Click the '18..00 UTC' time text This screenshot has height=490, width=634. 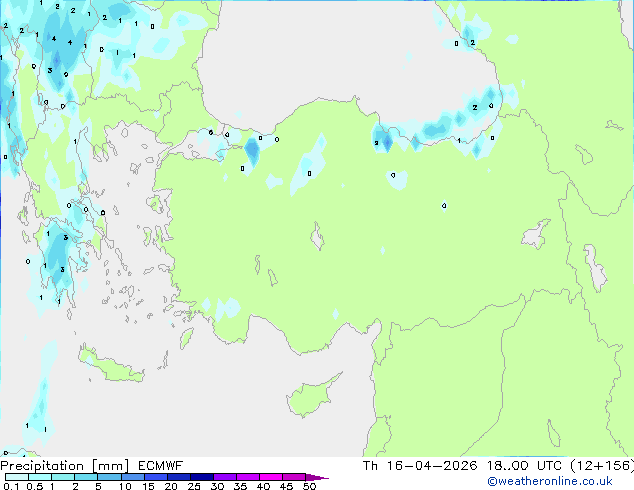pyautogui.click(x=524, y=466)
